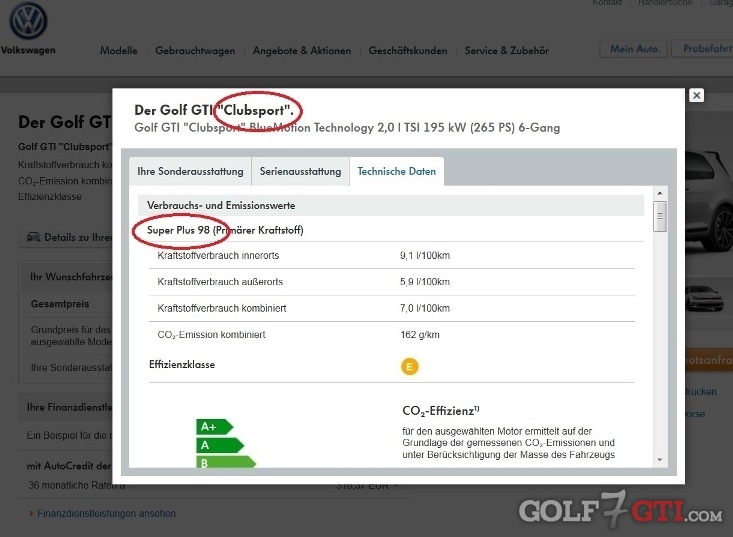Screen dimensions: 733x537
Task: Click the B efficiency label arrow
Action: point(226,462)
